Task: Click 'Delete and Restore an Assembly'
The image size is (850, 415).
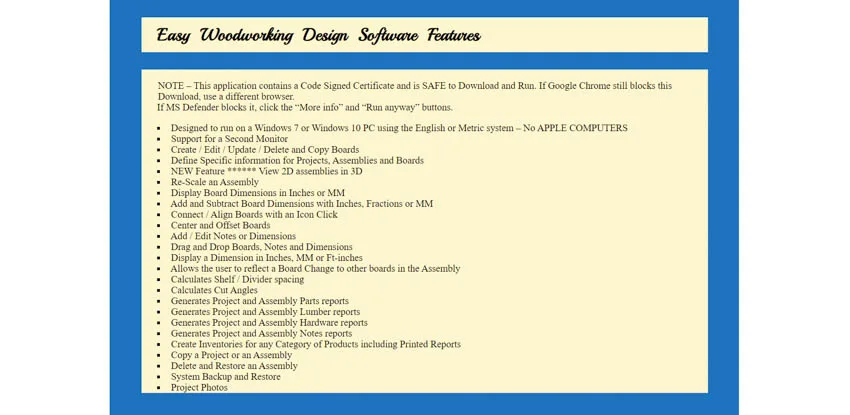Action: 234,366
